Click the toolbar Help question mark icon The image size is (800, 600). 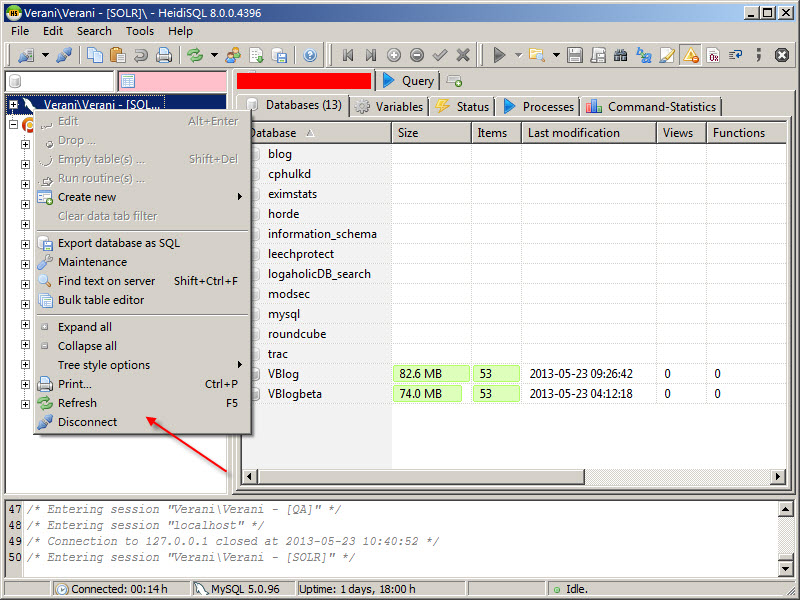[310, 55]
